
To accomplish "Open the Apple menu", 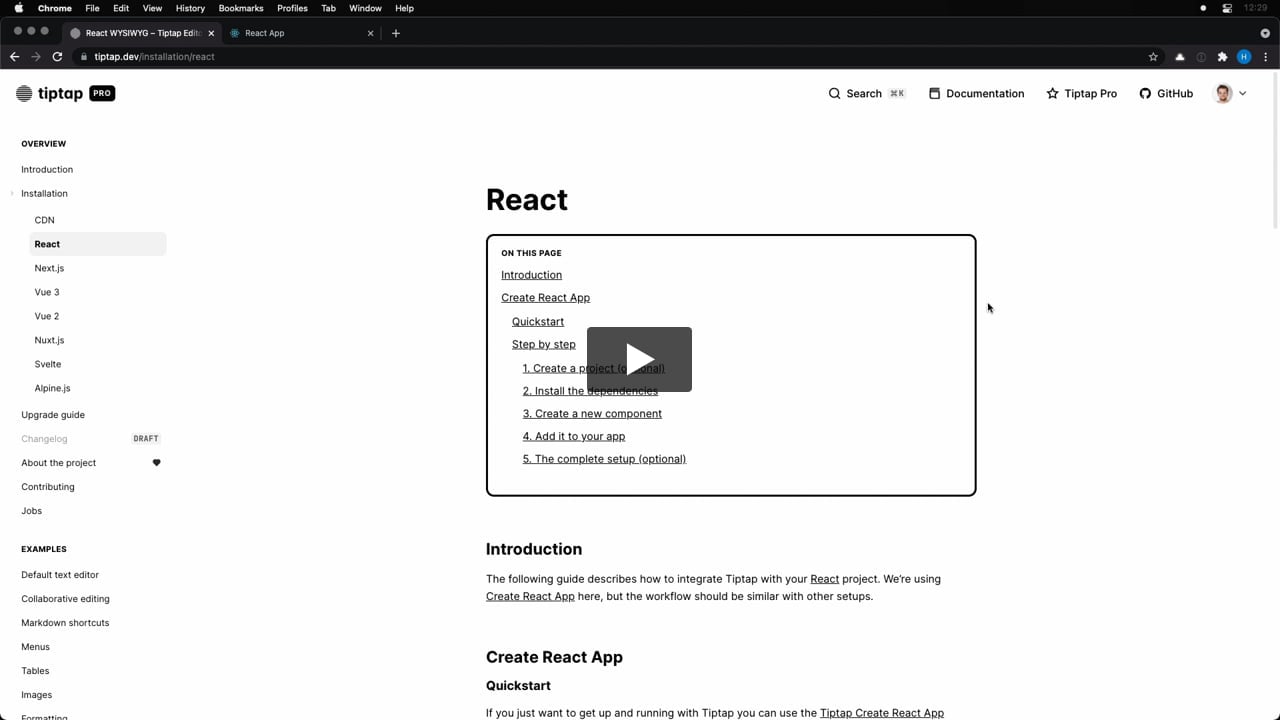I will click(x=18, y=8).
